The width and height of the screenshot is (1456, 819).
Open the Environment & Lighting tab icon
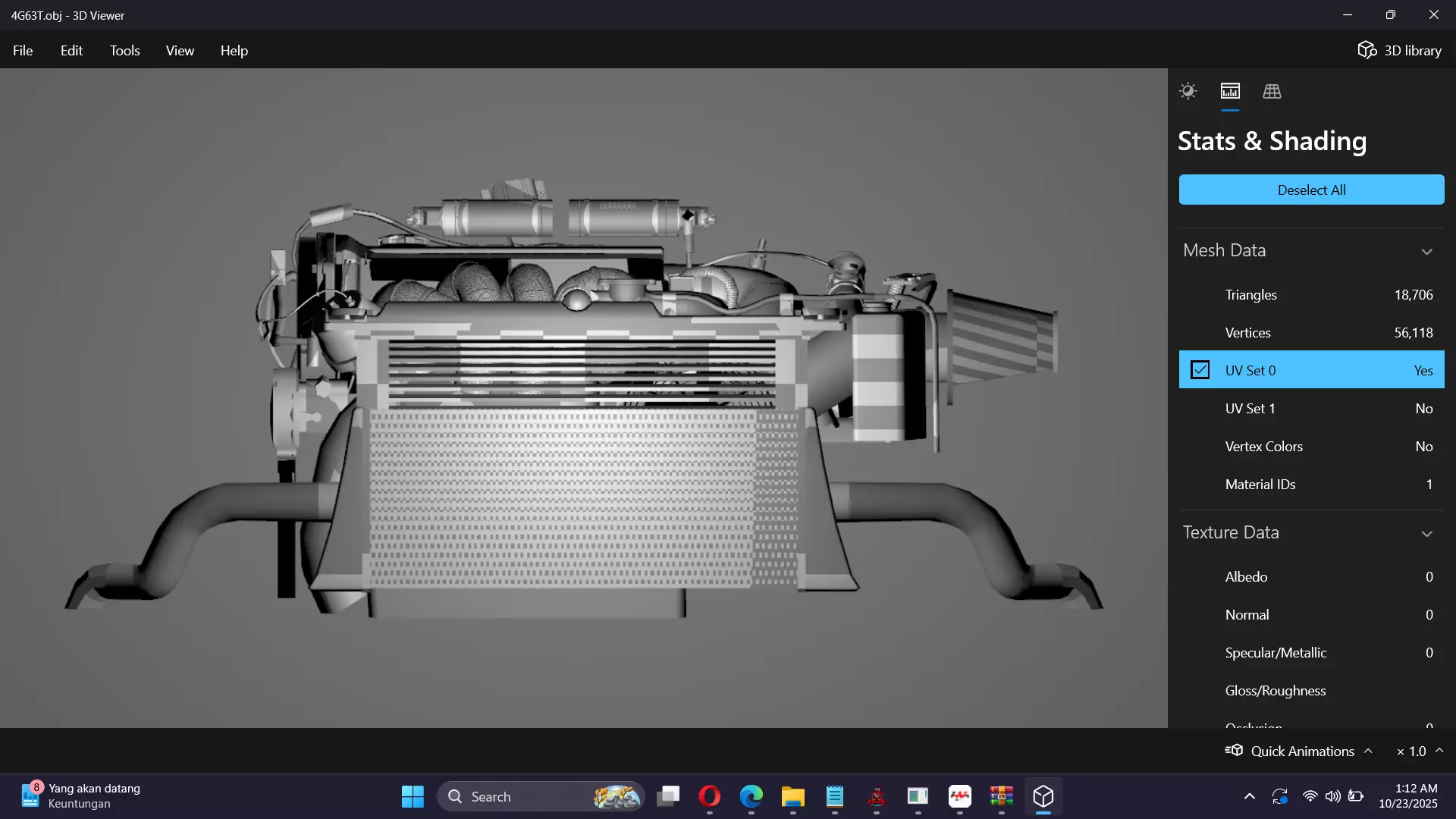click(1188, 91)
